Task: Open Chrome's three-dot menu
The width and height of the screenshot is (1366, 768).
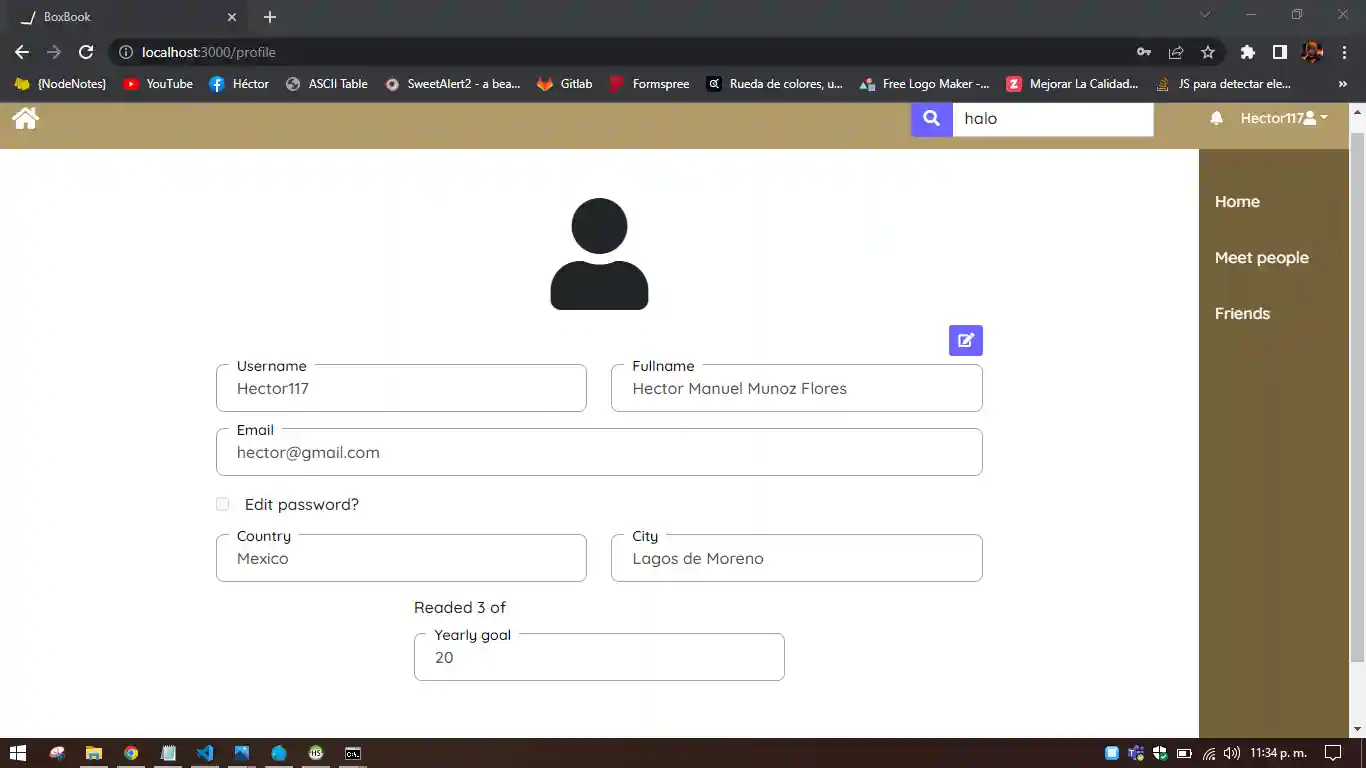Action: pyautogui.click(x=1345, y=52)
